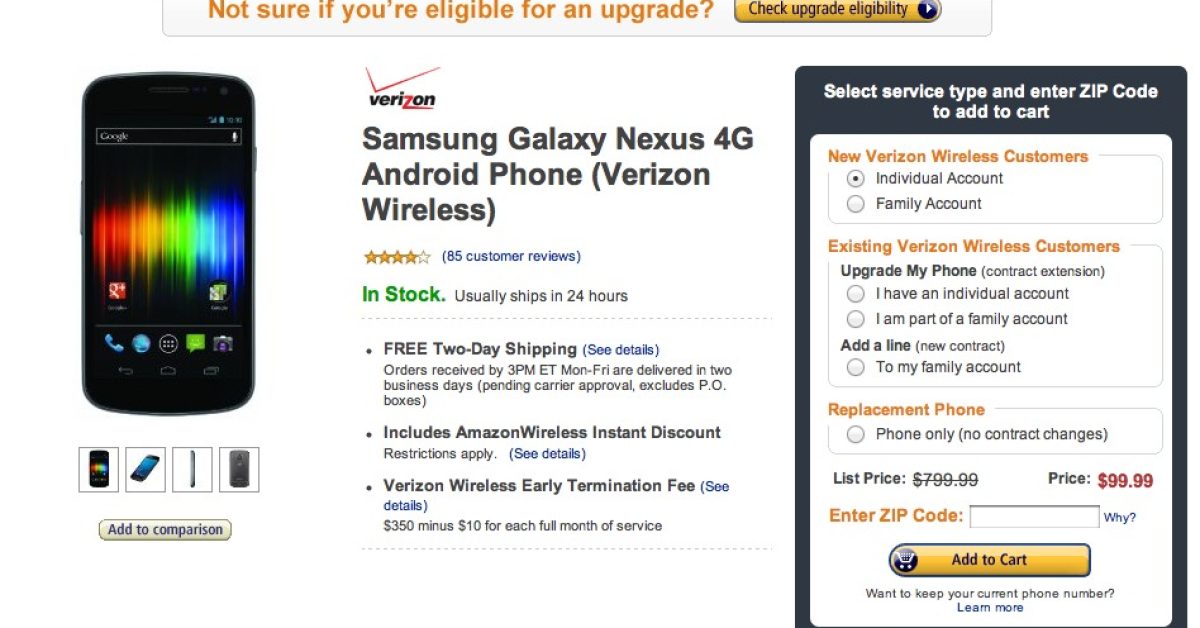The image size is (1200, 628).
Task: Open 'Learn more' about keeping your number
Action: coord(990,608)
